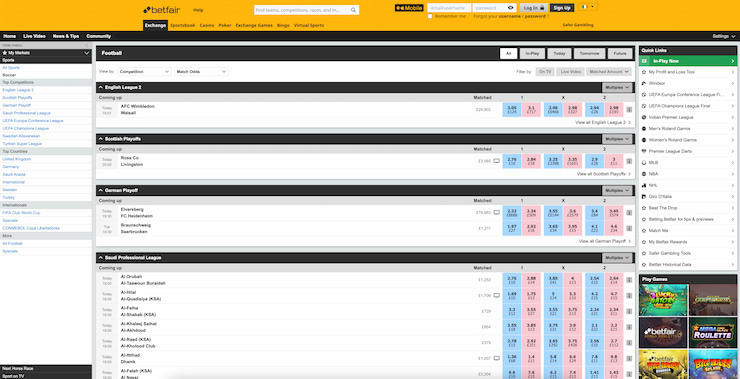
Task: Expand the Settings menu
Action: [x=723, y=36]
